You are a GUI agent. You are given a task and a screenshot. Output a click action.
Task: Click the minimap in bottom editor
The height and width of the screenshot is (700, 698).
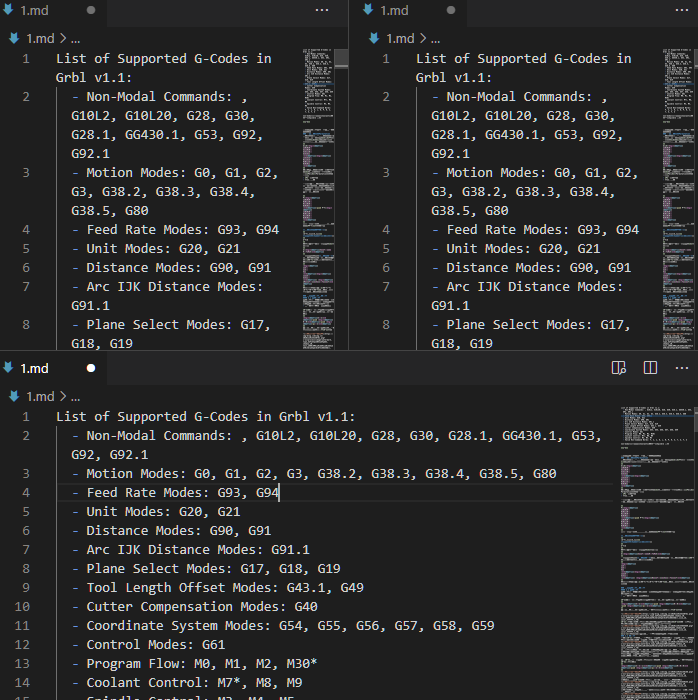tap(656, 553)
